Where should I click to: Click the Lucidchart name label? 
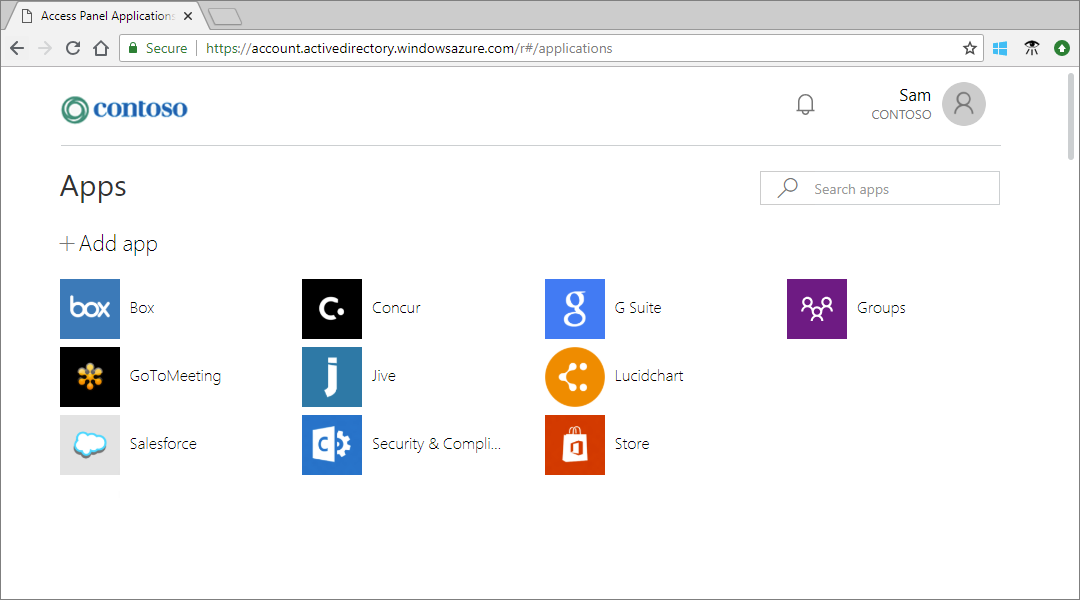pyautogui.click(x=649, y=376)
